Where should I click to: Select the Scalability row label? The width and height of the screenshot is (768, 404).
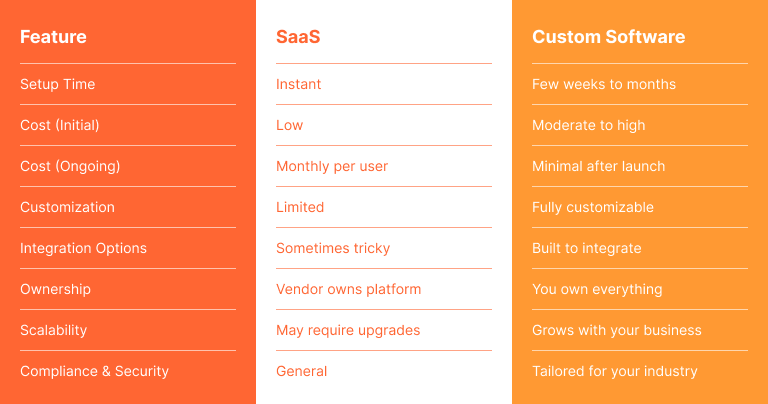(53, 330)
